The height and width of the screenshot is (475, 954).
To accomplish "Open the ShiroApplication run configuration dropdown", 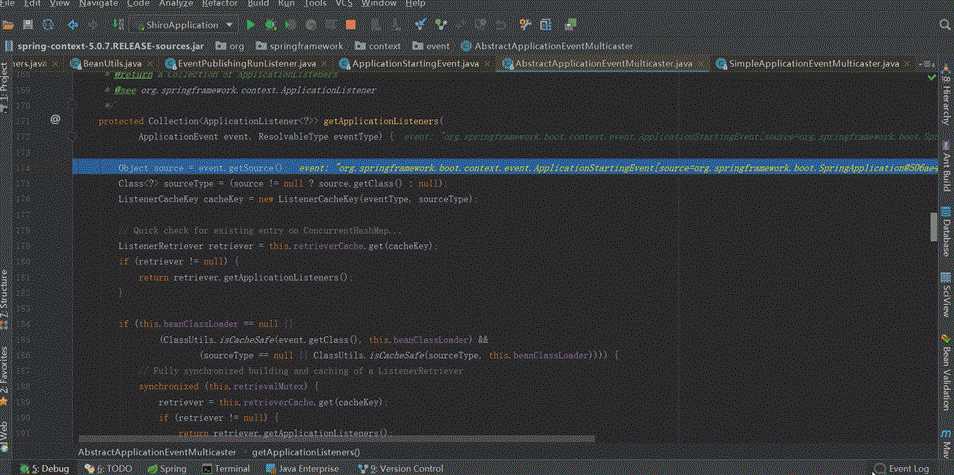I will coord(183,25).
